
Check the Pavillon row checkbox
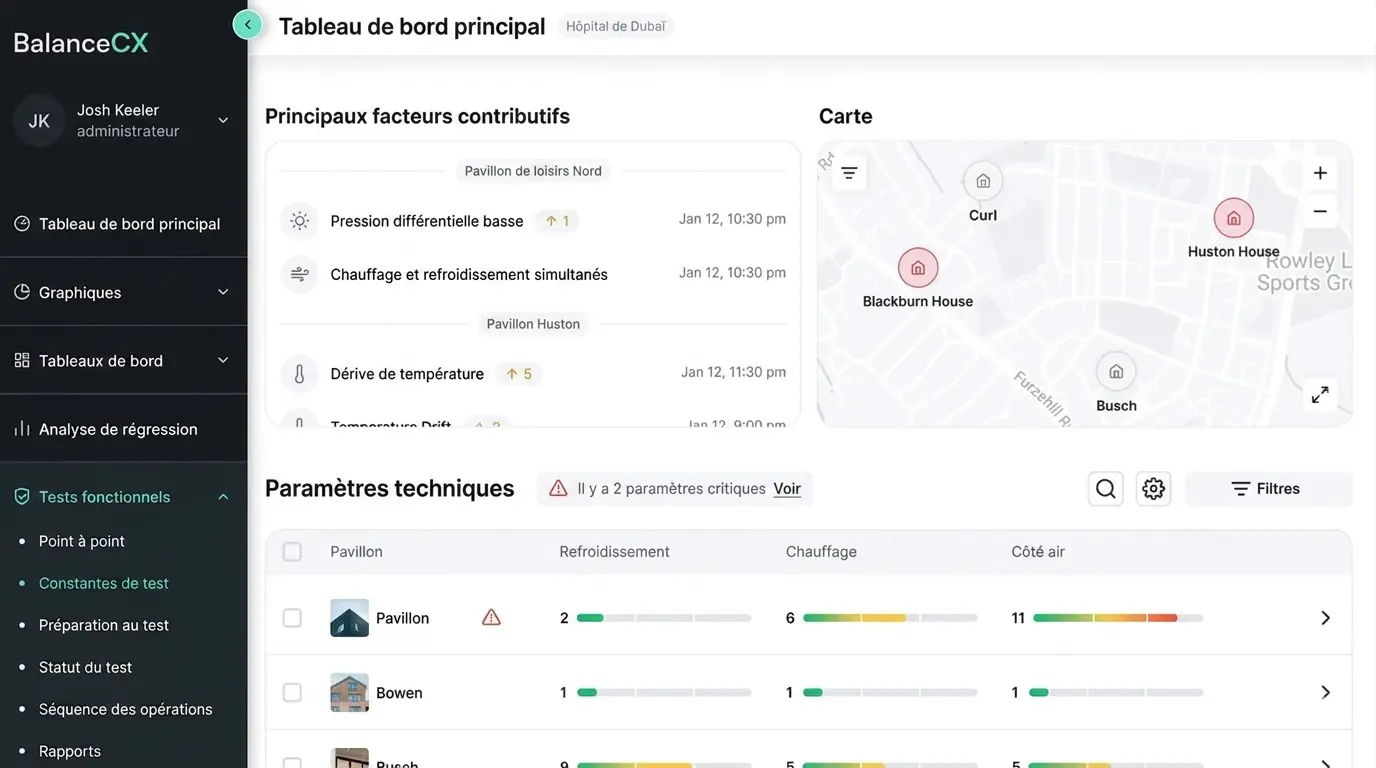click(292, 617)
